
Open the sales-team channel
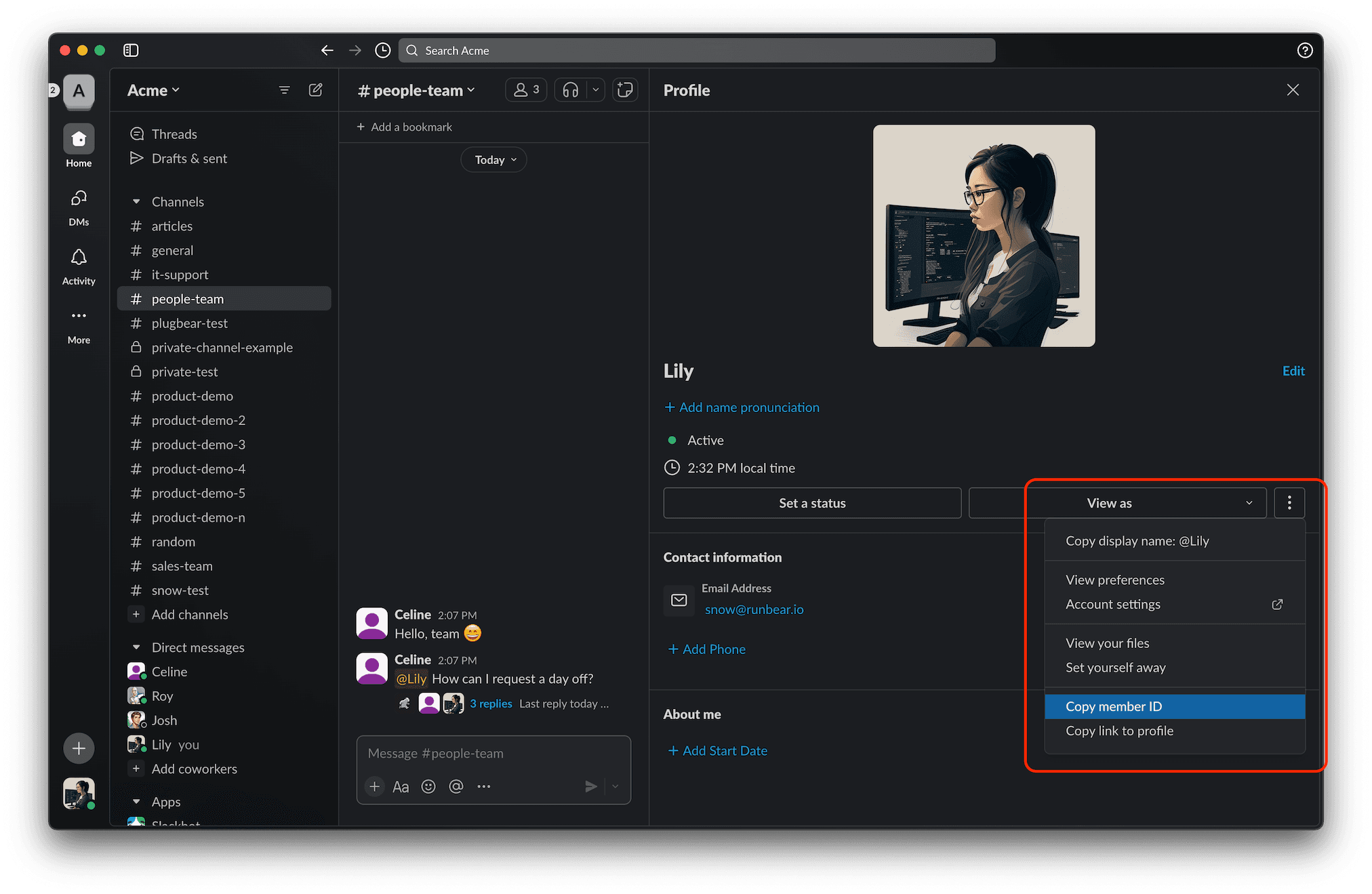pyautogui.click(x=224, y=566)
